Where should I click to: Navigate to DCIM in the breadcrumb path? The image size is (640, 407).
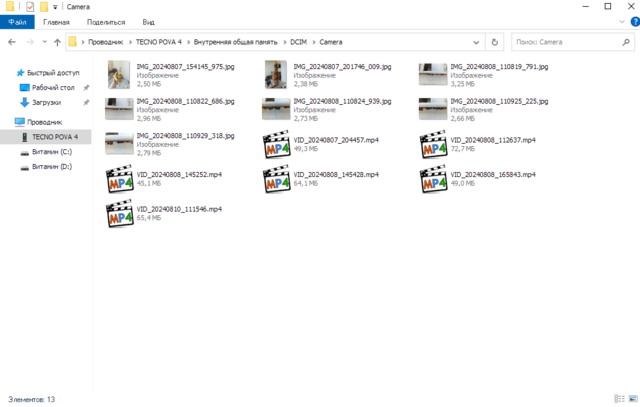pos(298,42)
